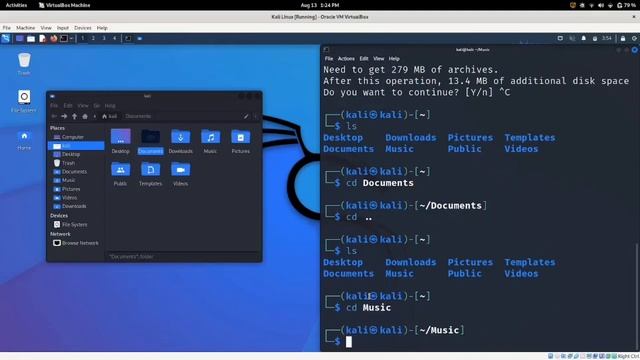The height and width of the screenshot is (360, 640).
Task: Open Trash icon on the Kali desktop
Action: (24, 64)
